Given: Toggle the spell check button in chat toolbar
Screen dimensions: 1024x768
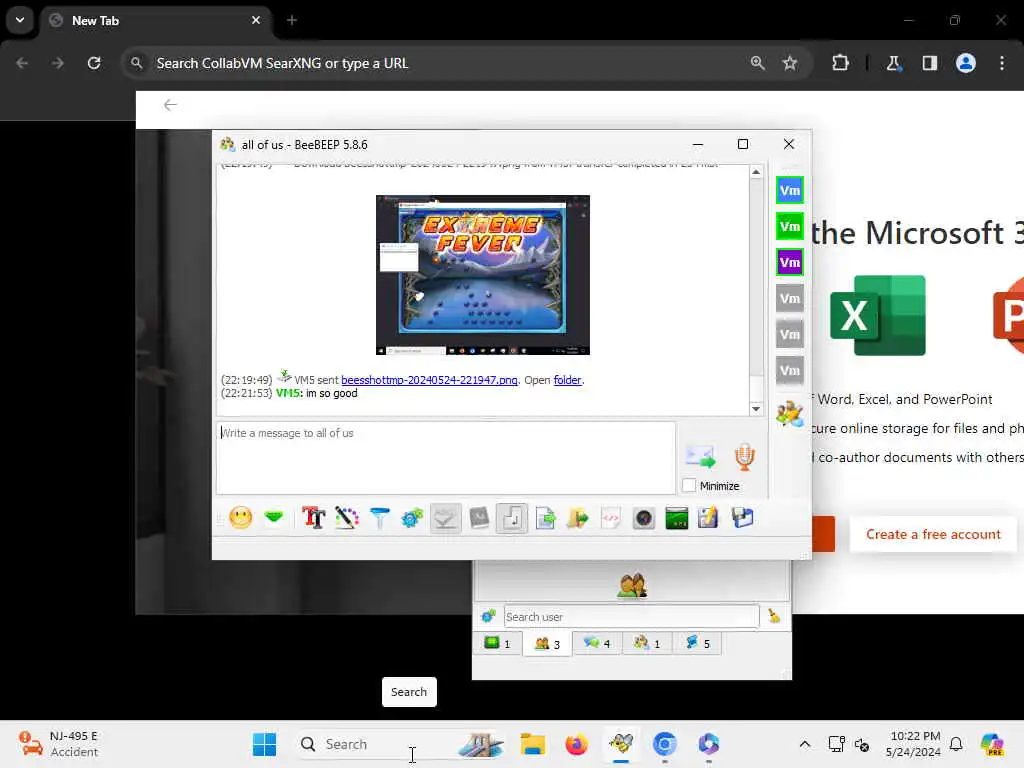Looking at the screenshot, I should (x=445, y=519).
